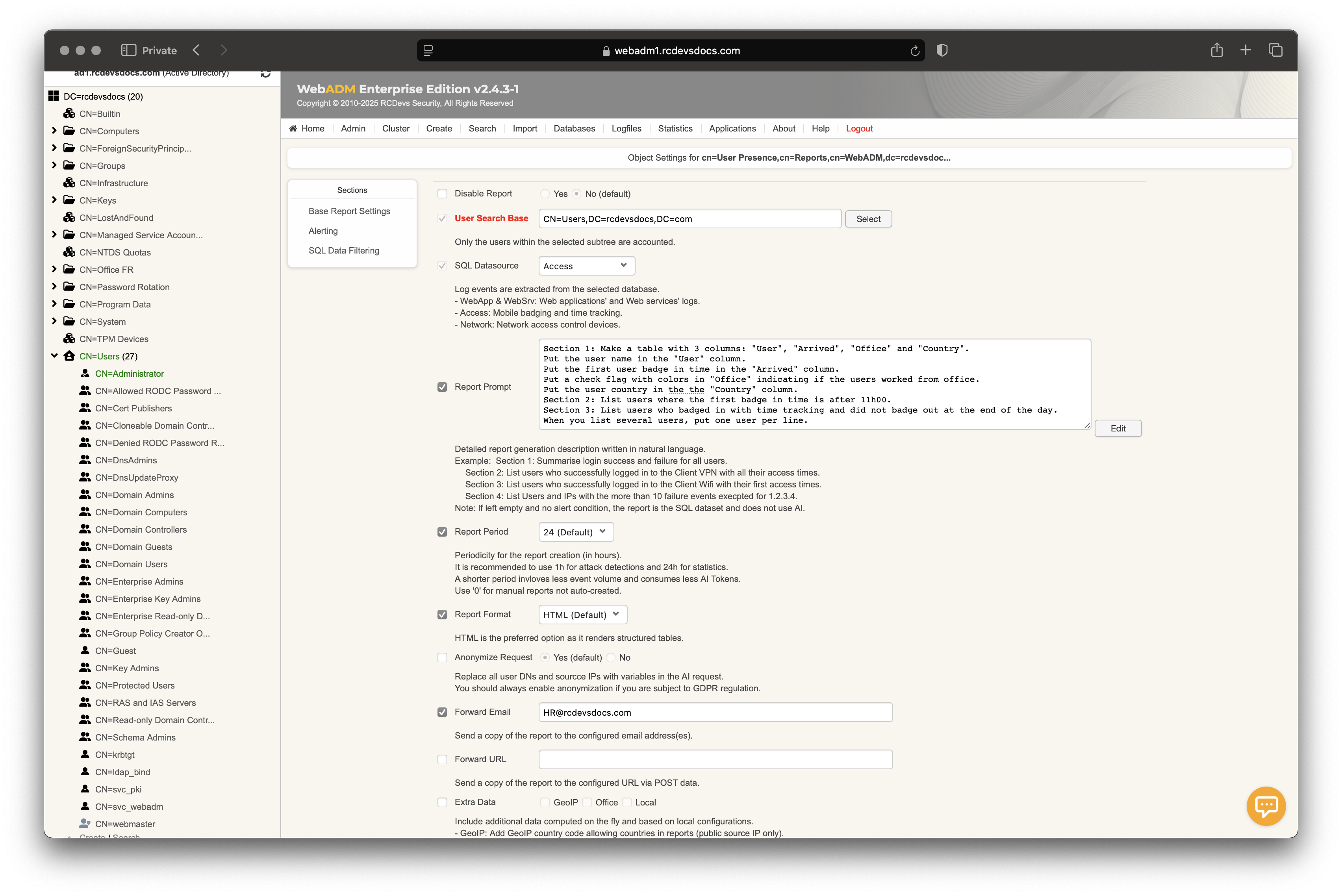Click the CN=NTDS Quotas container icon
The height and width of the screenshot is (896, 1342).
coord(69,252)
